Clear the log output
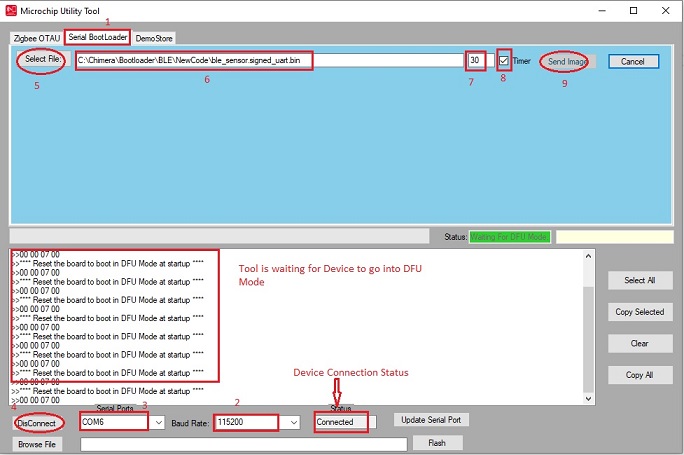 (x=640, y=343)
